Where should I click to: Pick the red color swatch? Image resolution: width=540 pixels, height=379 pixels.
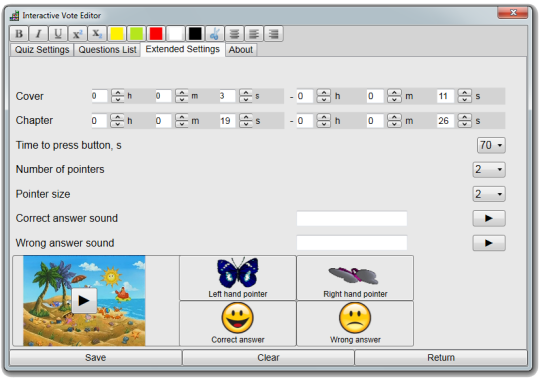pyautogui.click(x=156, y=34)
